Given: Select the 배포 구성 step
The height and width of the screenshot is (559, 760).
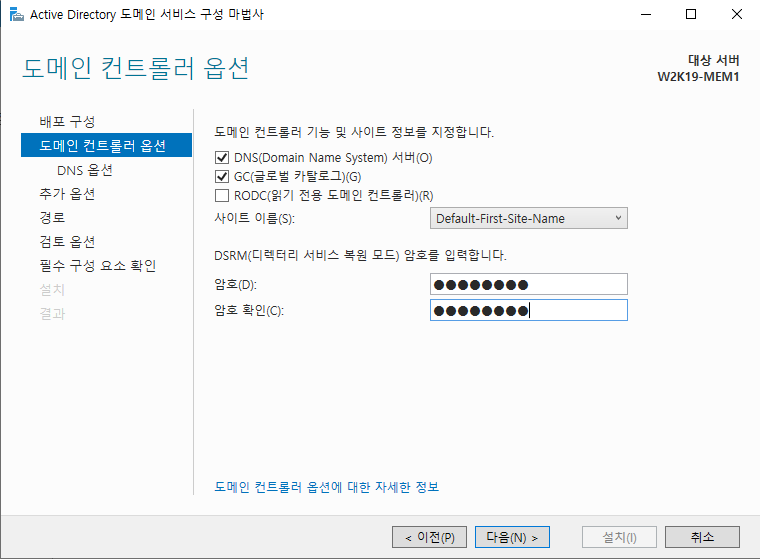Looking at the screenshot, I should point(67,122).
